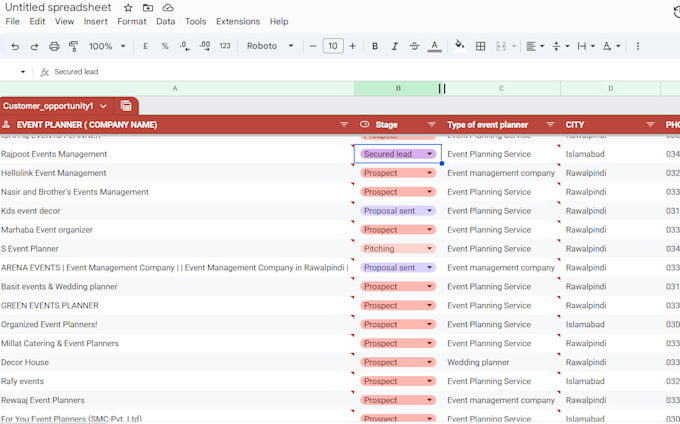The height and width of the screenshot is (424, 680).
Task: Open Stage dropdown for Rajpoot Events Management
Action: 429,154
